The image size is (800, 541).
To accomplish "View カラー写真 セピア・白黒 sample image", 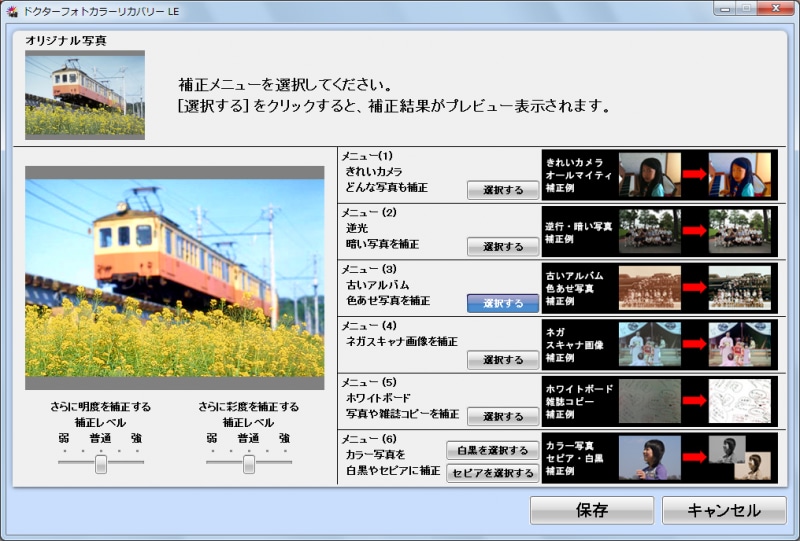I will pos(659,458).
